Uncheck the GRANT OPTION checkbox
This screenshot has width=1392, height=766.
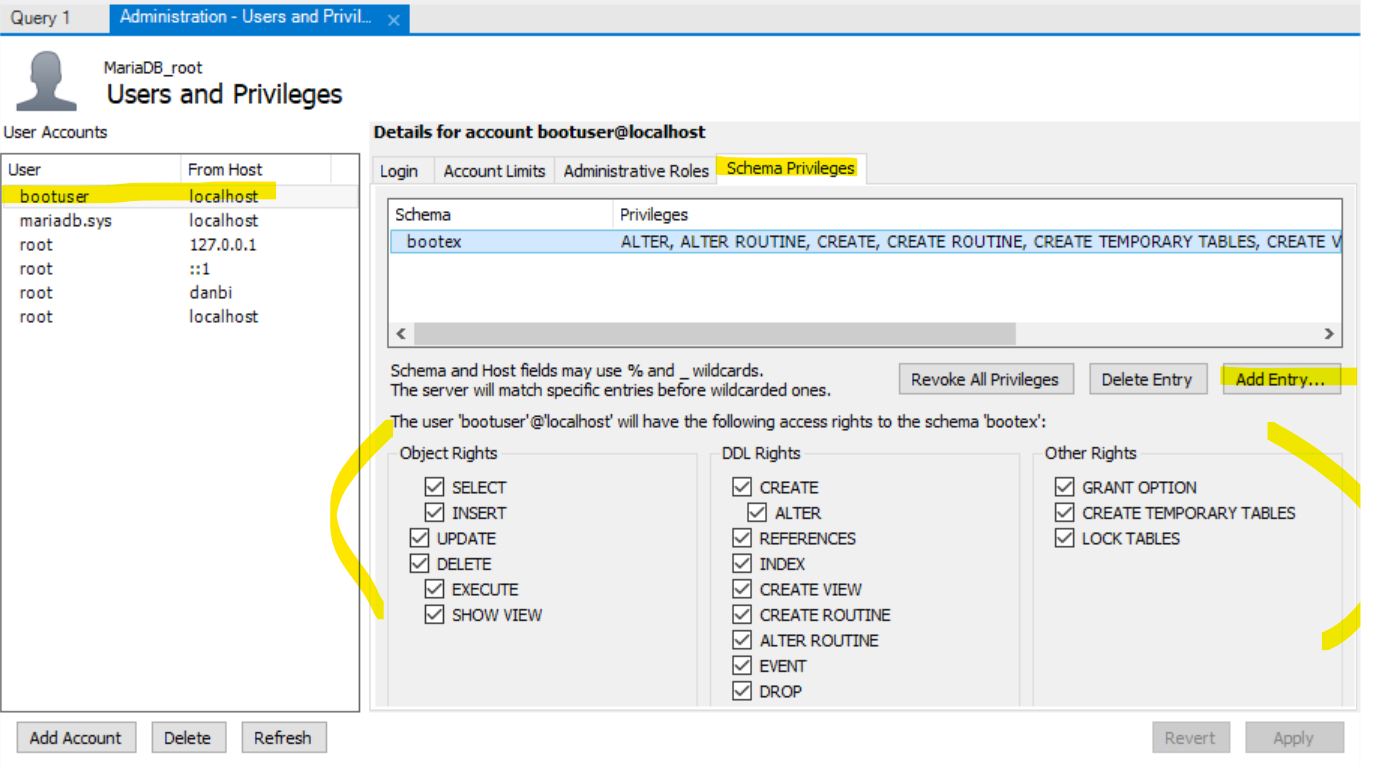point(1064,487)
